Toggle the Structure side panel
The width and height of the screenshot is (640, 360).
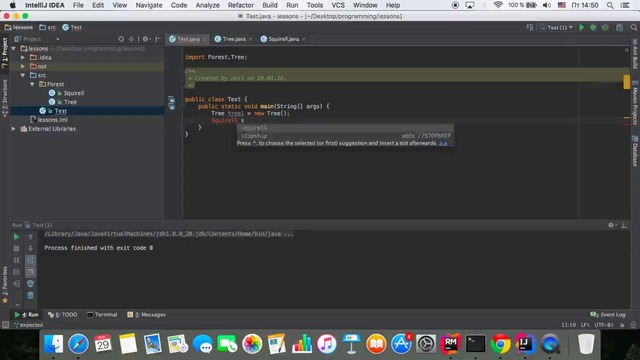(x=5, y=99)
